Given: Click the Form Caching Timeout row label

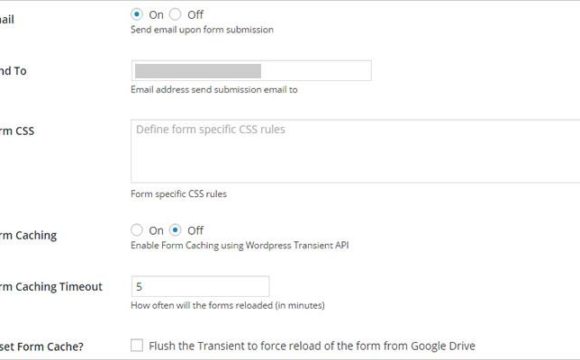Looking at the screenshot, I should coord(51,287).
